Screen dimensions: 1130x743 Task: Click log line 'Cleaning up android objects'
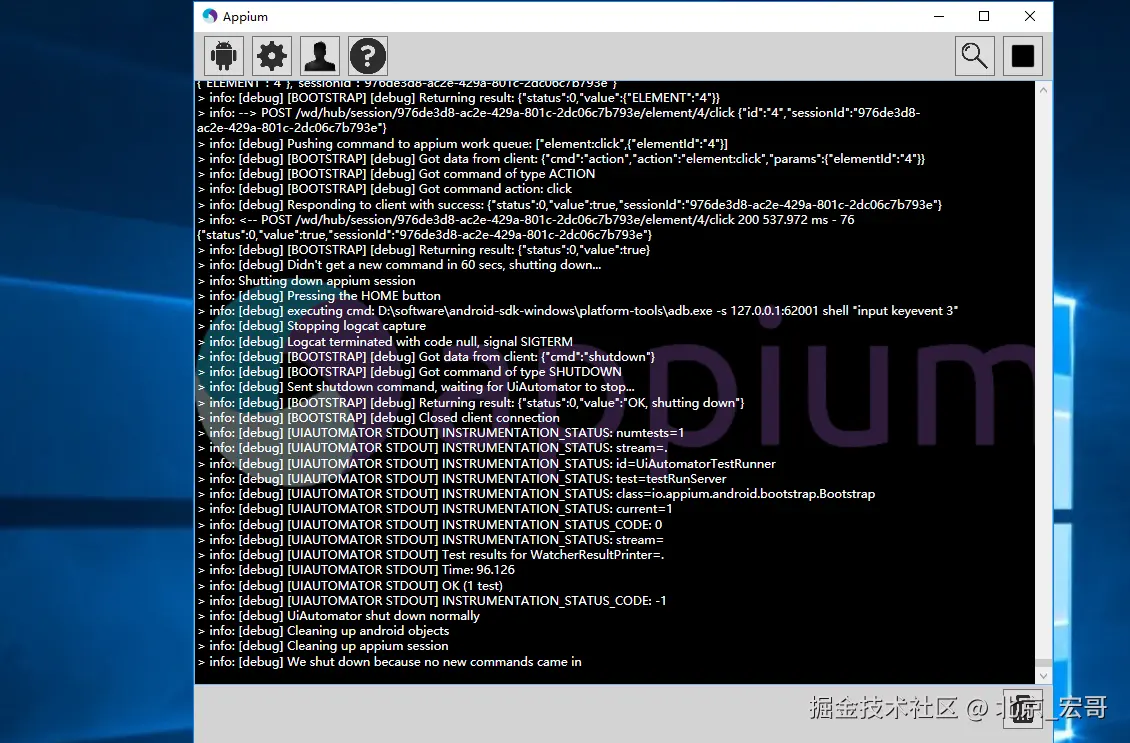[323, 631]
